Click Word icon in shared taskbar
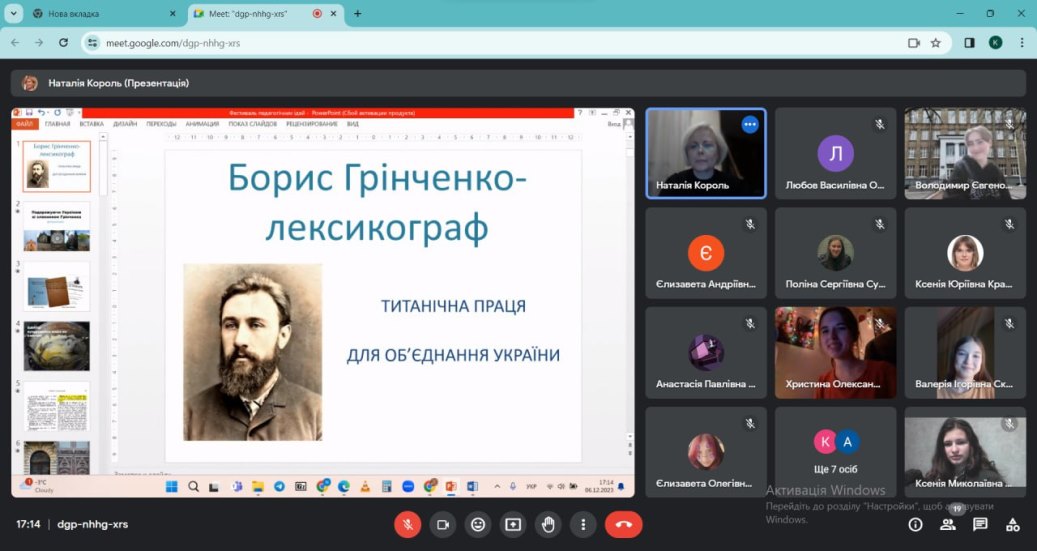Image resolution: width=1037 pixels, height=551 pixels. 472,487
